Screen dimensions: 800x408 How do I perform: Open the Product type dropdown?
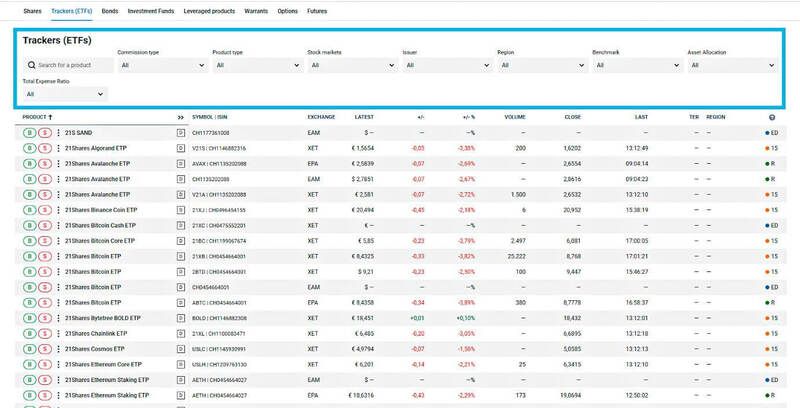coord(257,65)
